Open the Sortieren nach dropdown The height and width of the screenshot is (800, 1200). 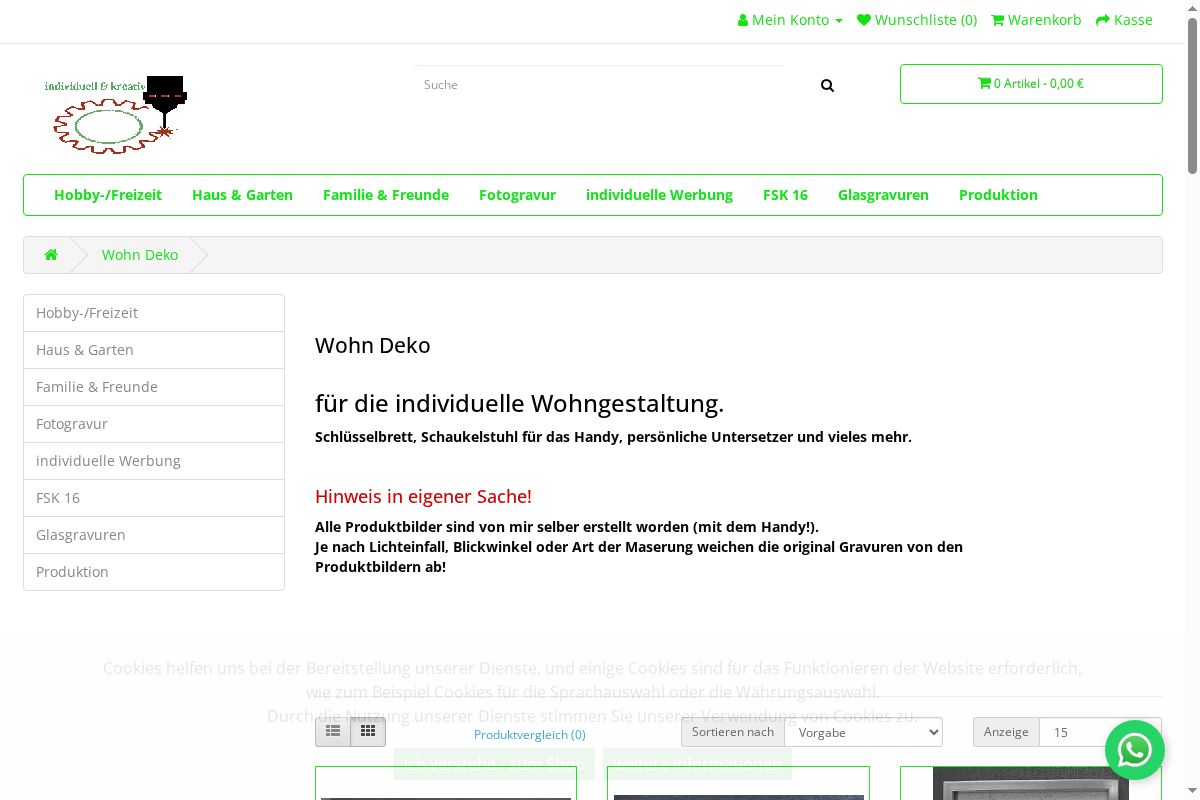click(863, 733)
